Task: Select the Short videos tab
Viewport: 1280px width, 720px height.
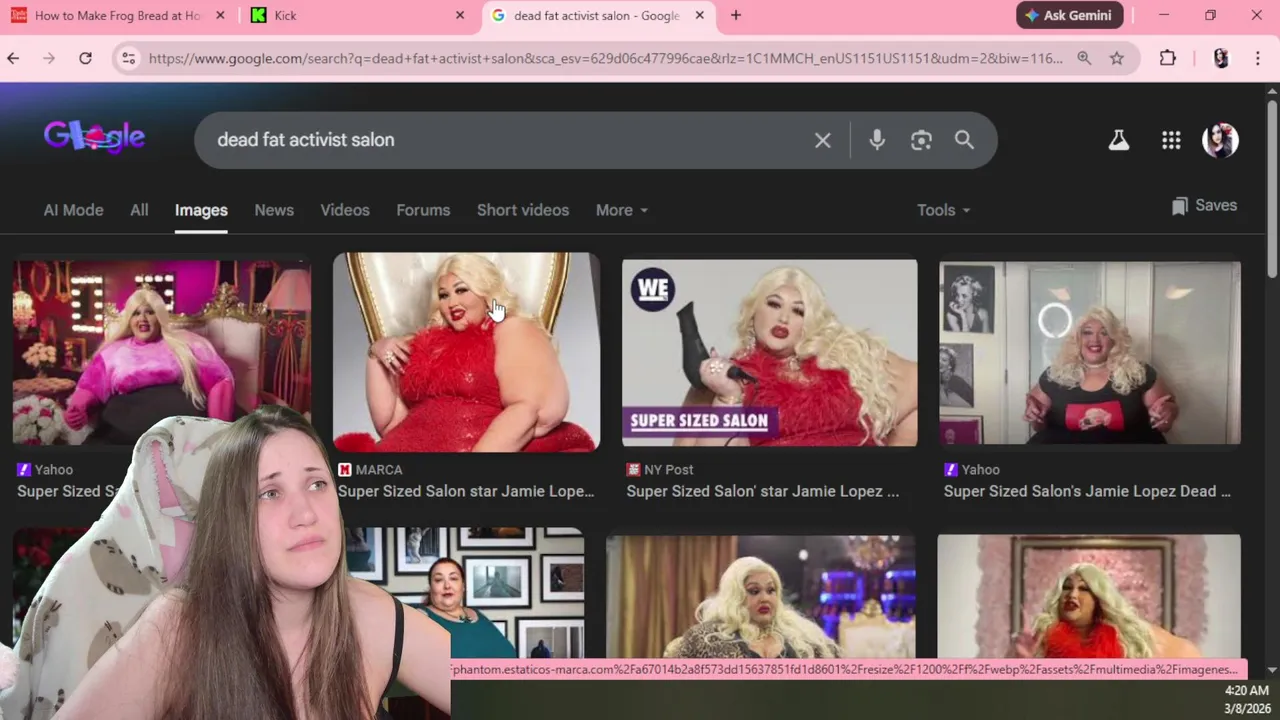Action: (x=523, y=210)
